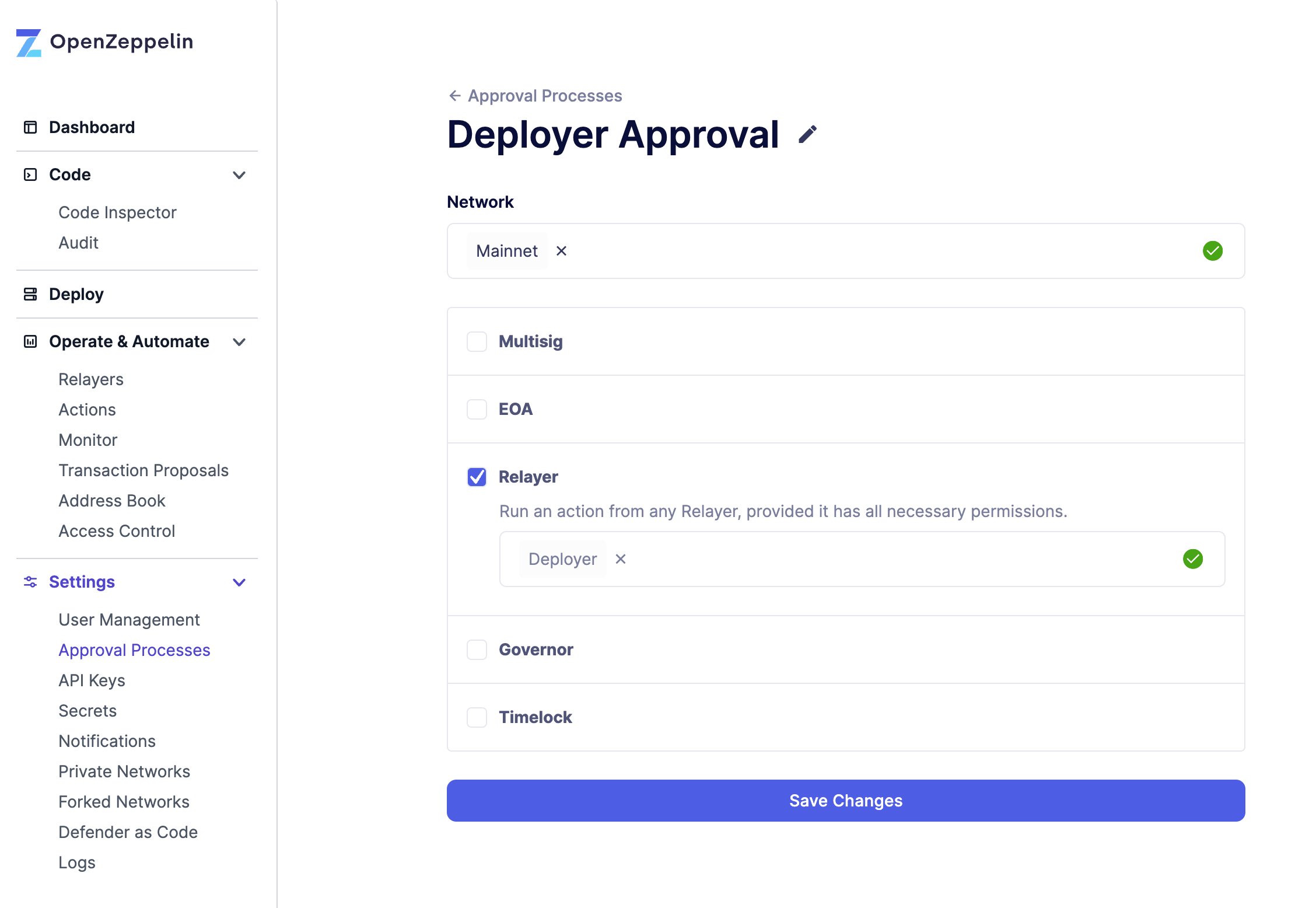
Task: Enable the Multisig checkbox
Action: pyautogui.click(x=476, y=341)
